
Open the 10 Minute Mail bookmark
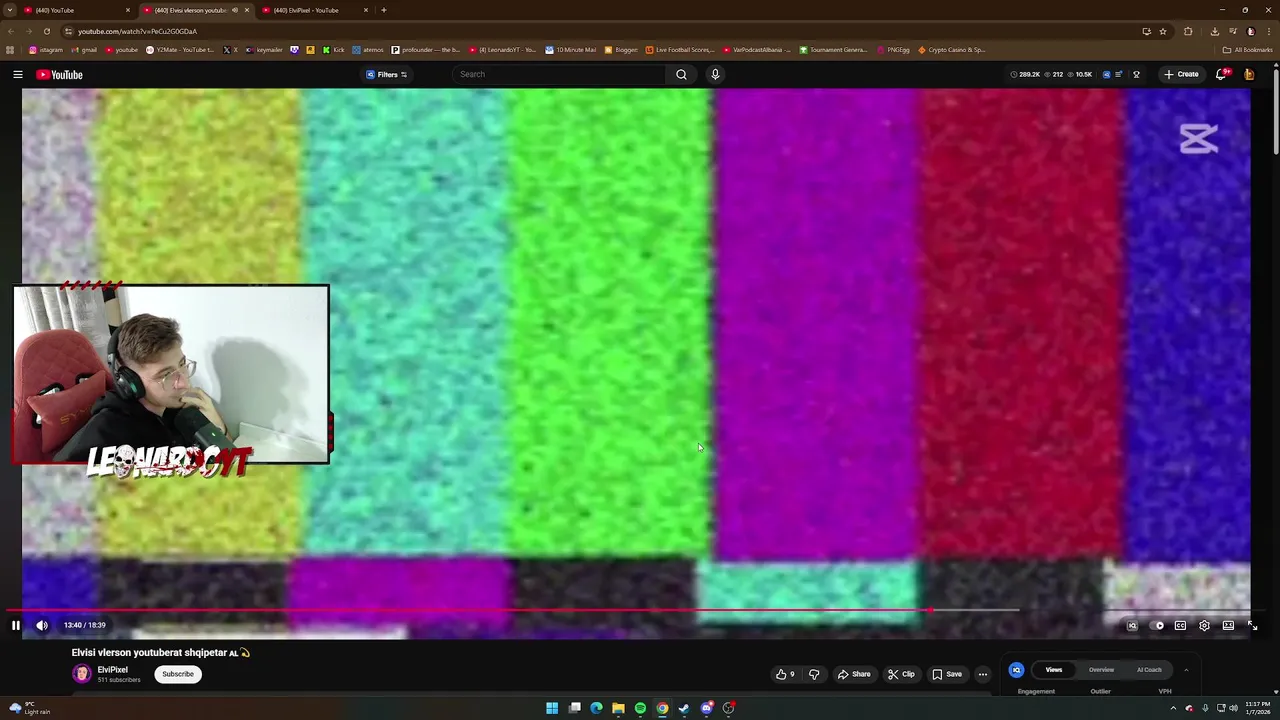(570, 50)
